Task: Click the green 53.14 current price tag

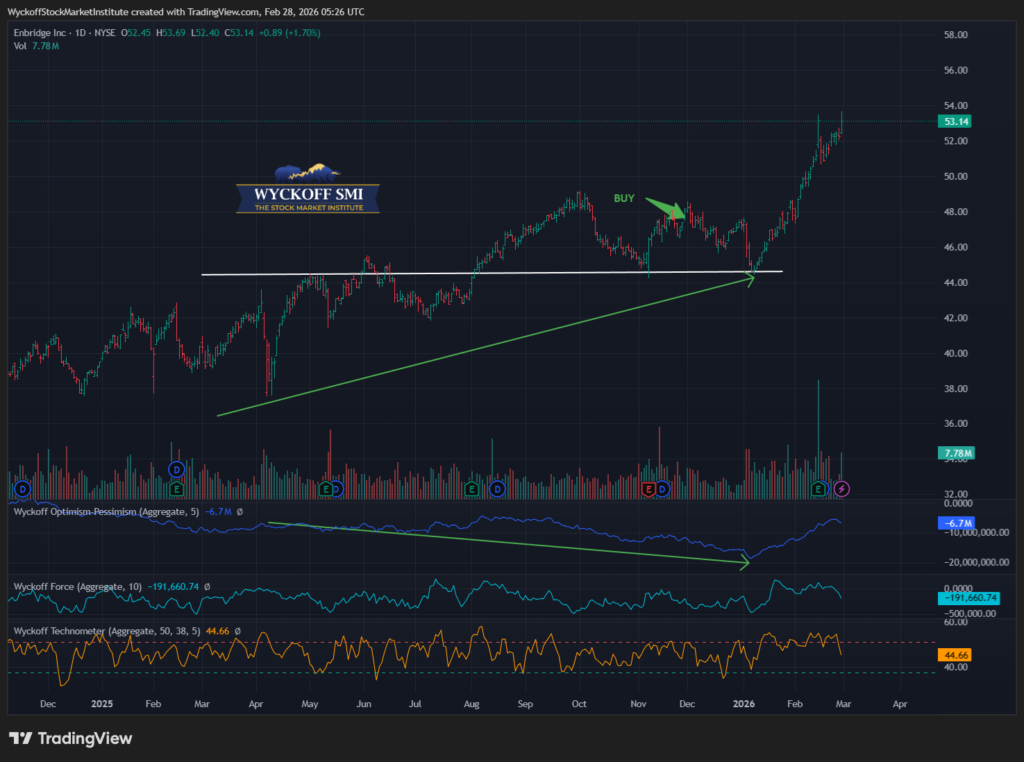Action: tap(955, 122)
